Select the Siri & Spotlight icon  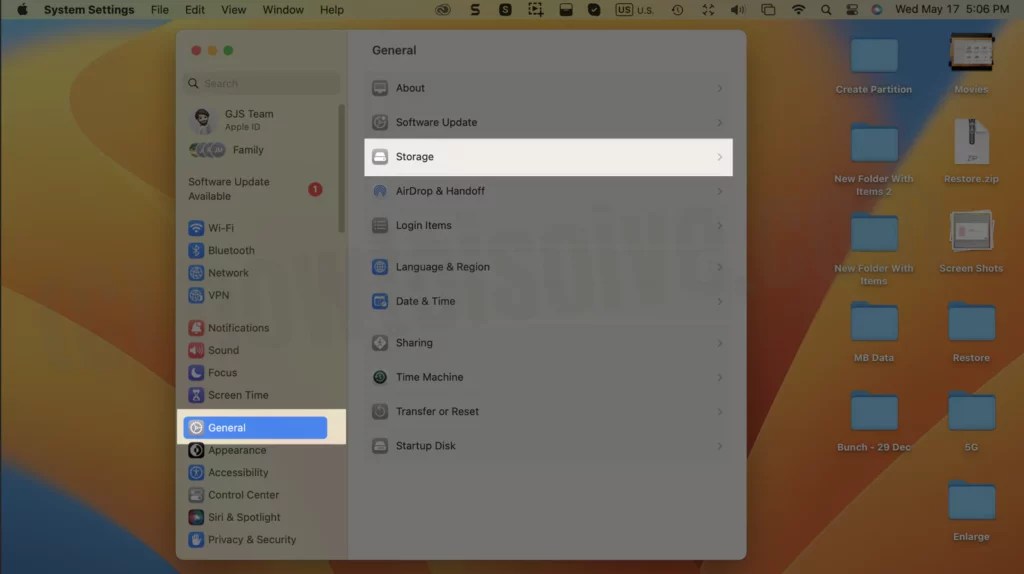click(196, 517)
